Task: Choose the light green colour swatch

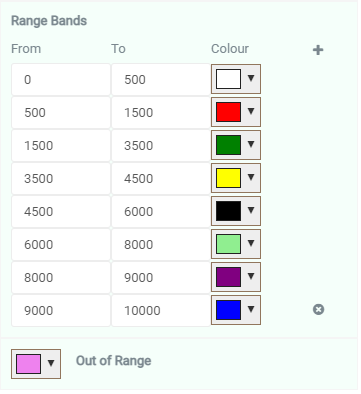Action: coord(228,244)
